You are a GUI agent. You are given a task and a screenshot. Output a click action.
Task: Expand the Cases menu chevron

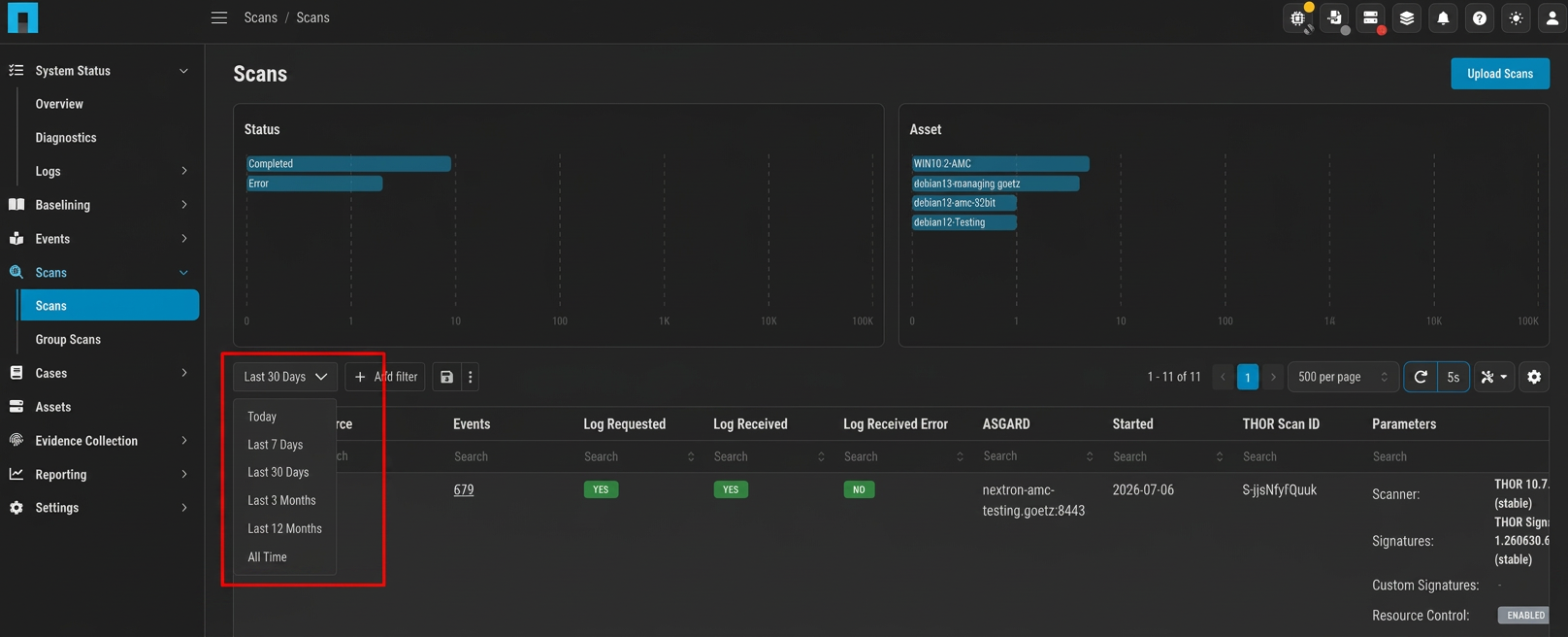click(184, 373)
